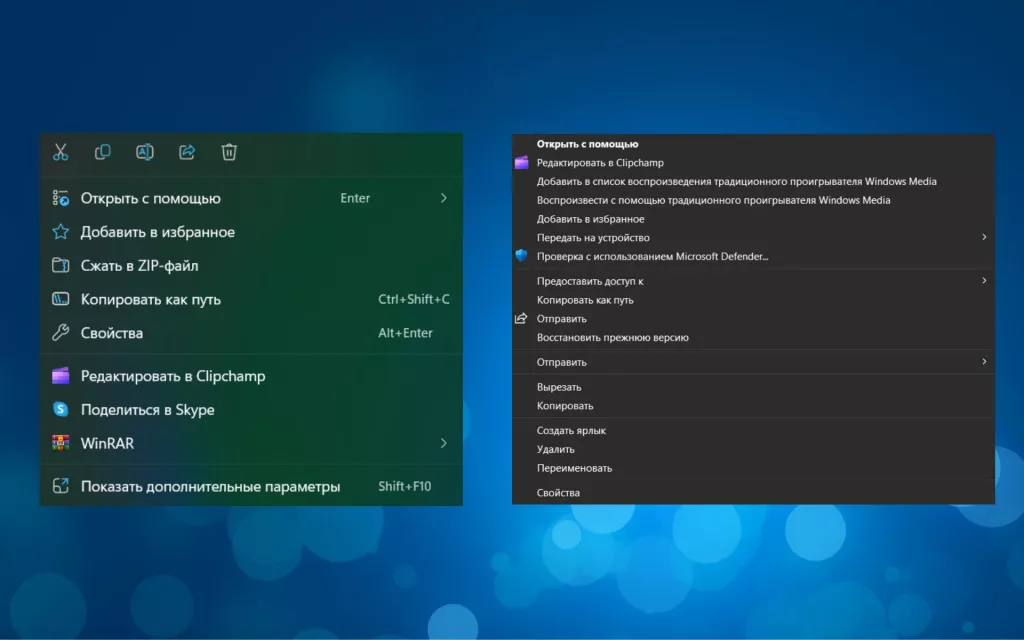Expand the Предоставить доступ к submenu arrow
This screenshot has width=1024, height=640.
coord(984,281)
